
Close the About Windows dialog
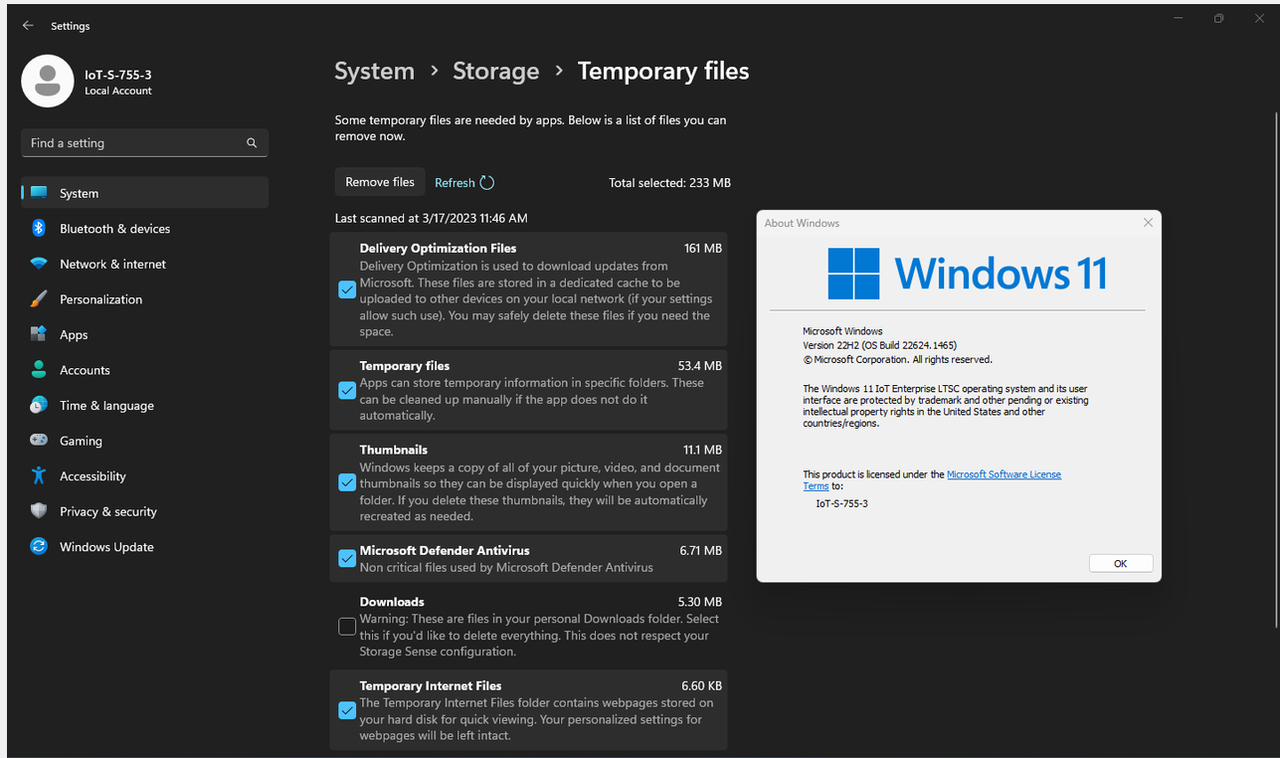(x=1148, y=223)
